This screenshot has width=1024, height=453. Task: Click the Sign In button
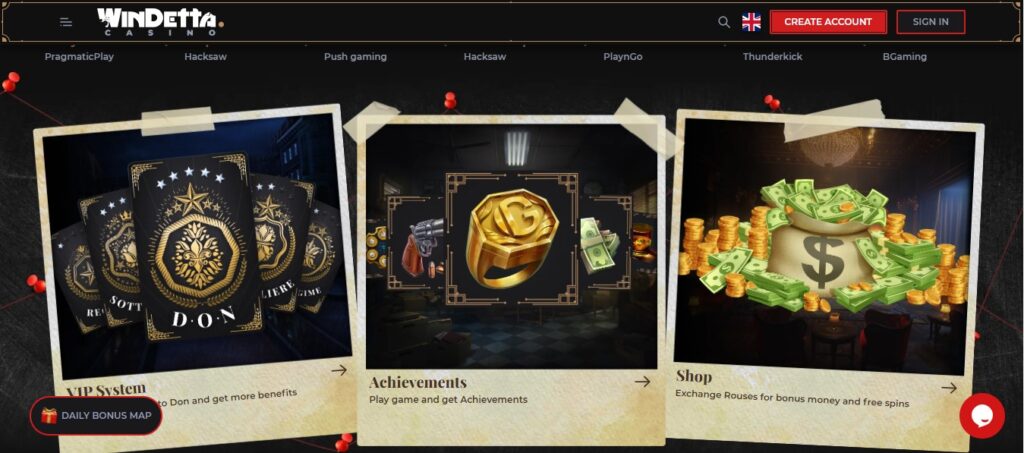931,22
